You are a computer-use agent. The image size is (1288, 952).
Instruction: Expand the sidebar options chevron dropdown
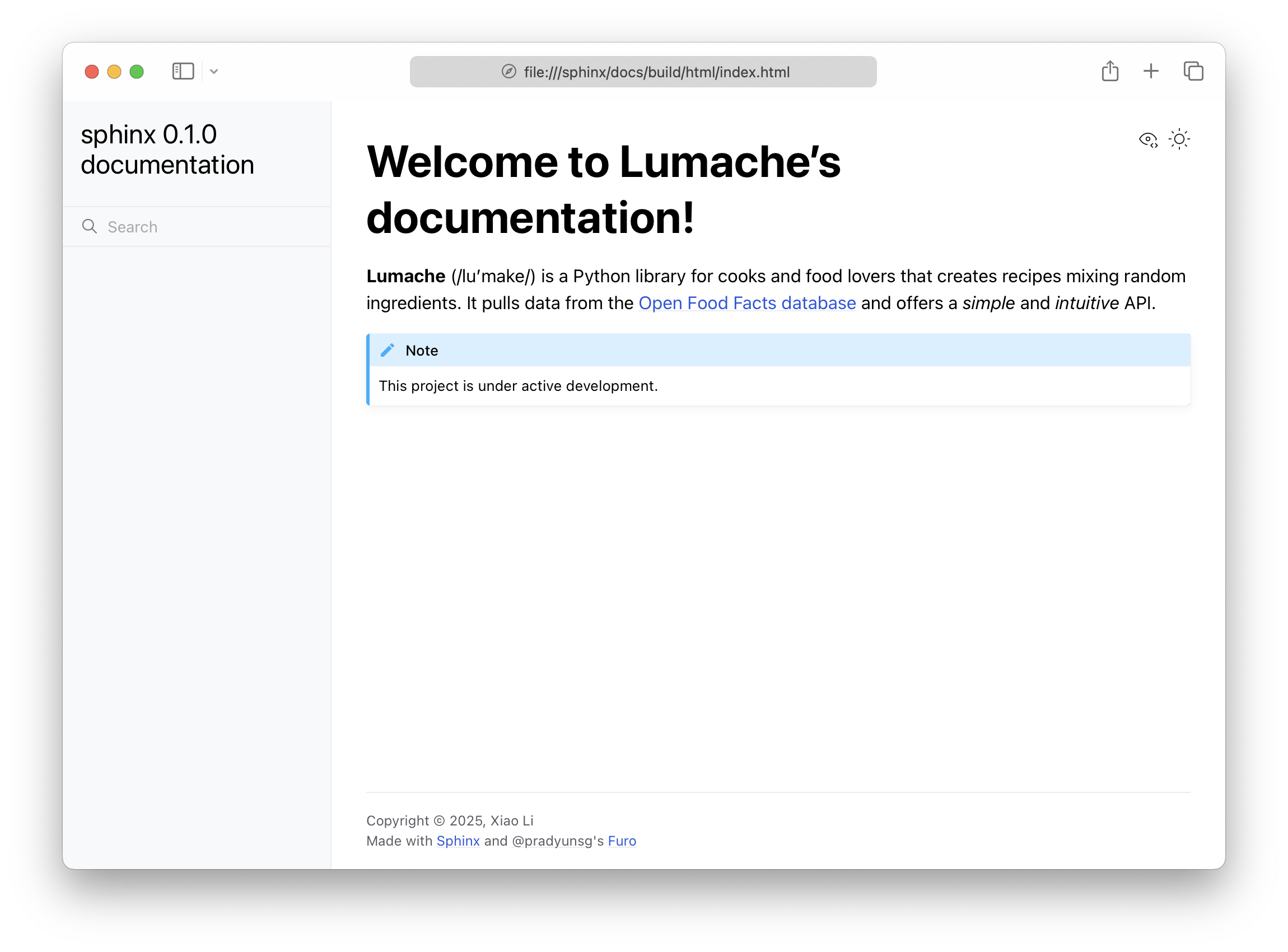[214, 72]
